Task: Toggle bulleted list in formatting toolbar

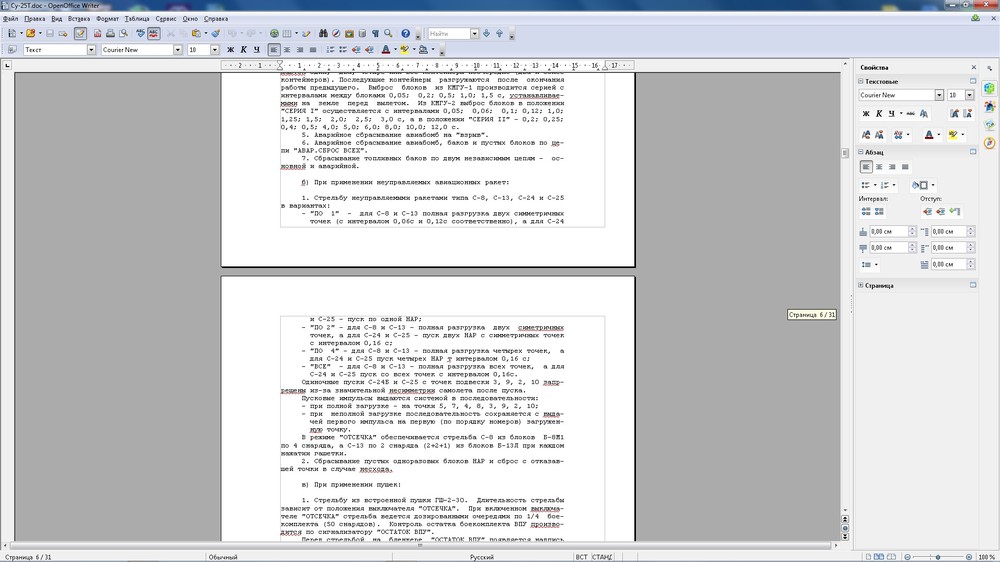Action: [343, 50]
